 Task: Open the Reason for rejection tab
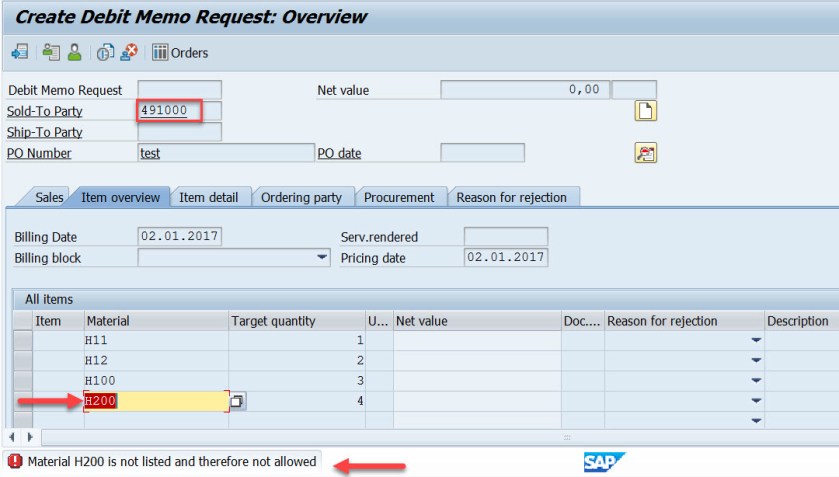(x=512, y=198)
